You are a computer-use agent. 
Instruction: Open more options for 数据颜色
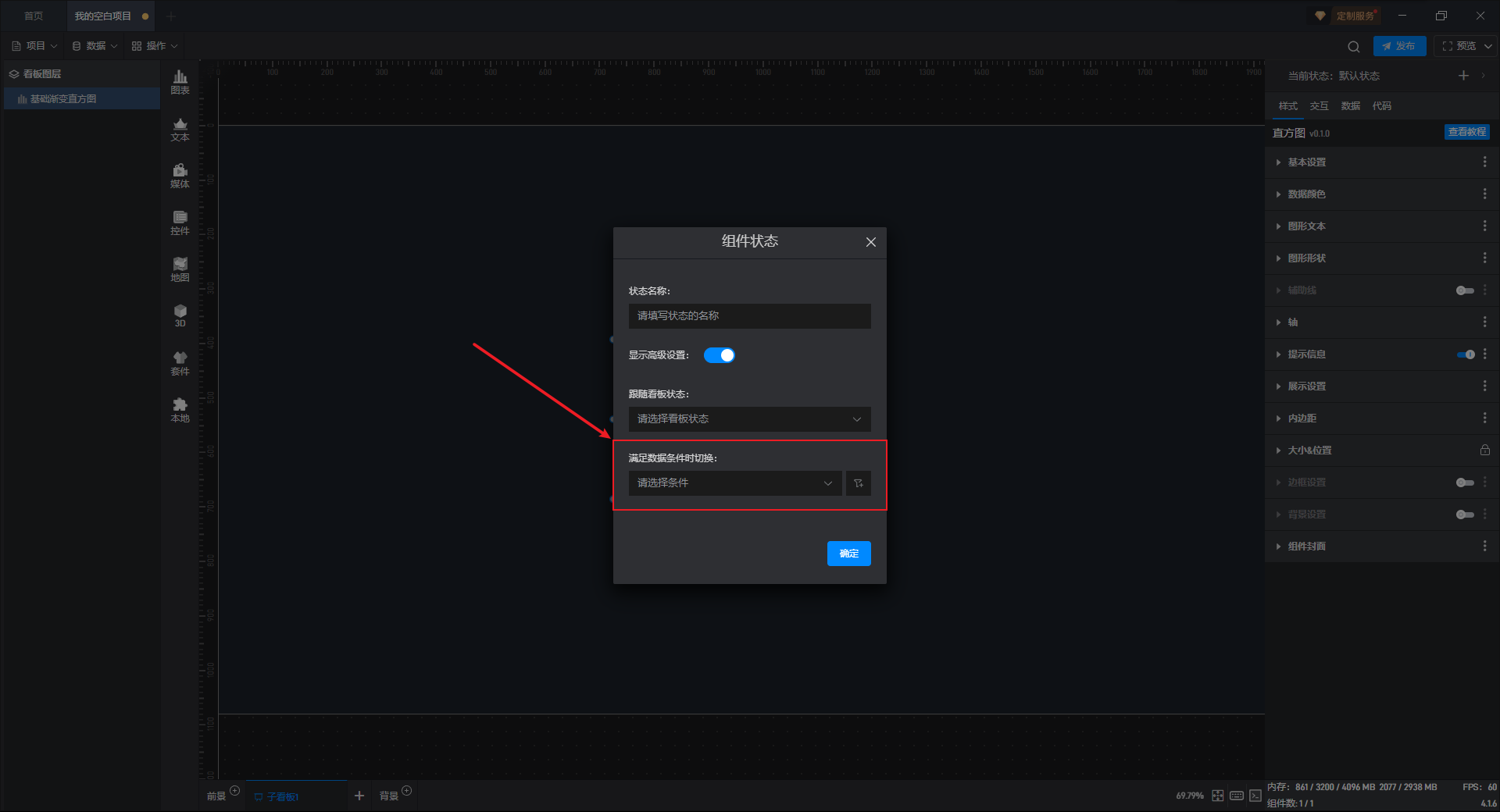1484,194
